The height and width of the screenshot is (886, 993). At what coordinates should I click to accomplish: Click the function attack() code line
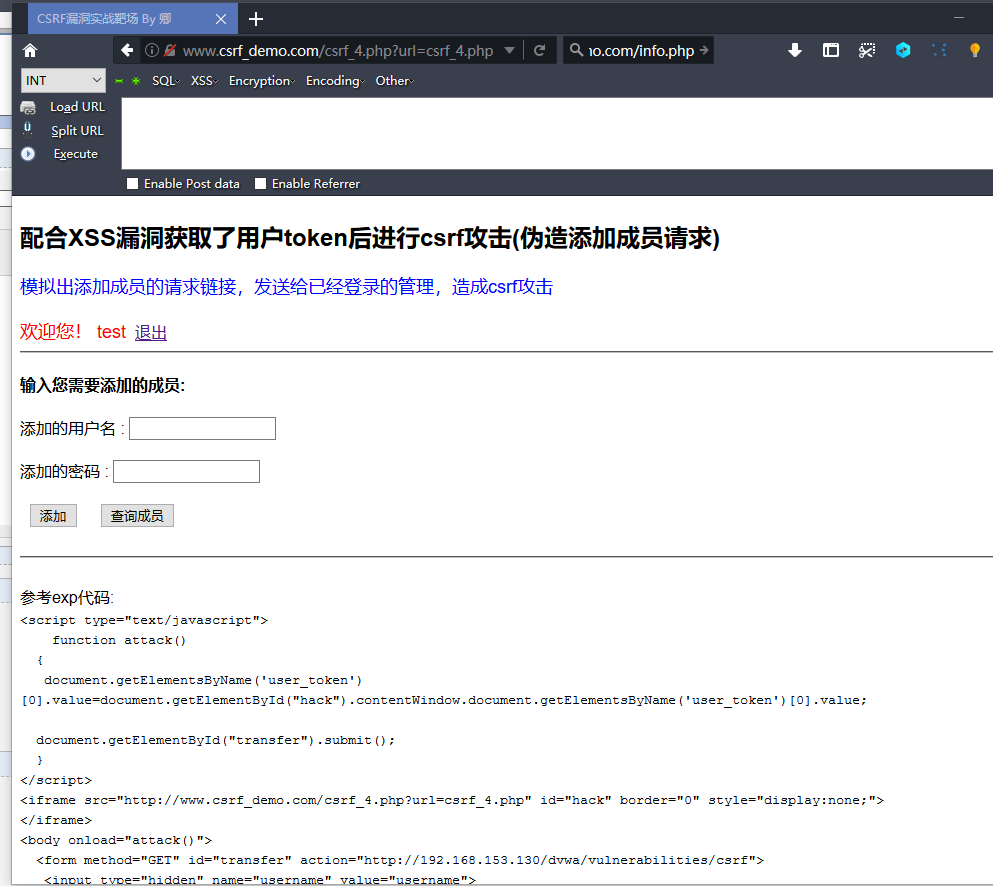point(119,640)
